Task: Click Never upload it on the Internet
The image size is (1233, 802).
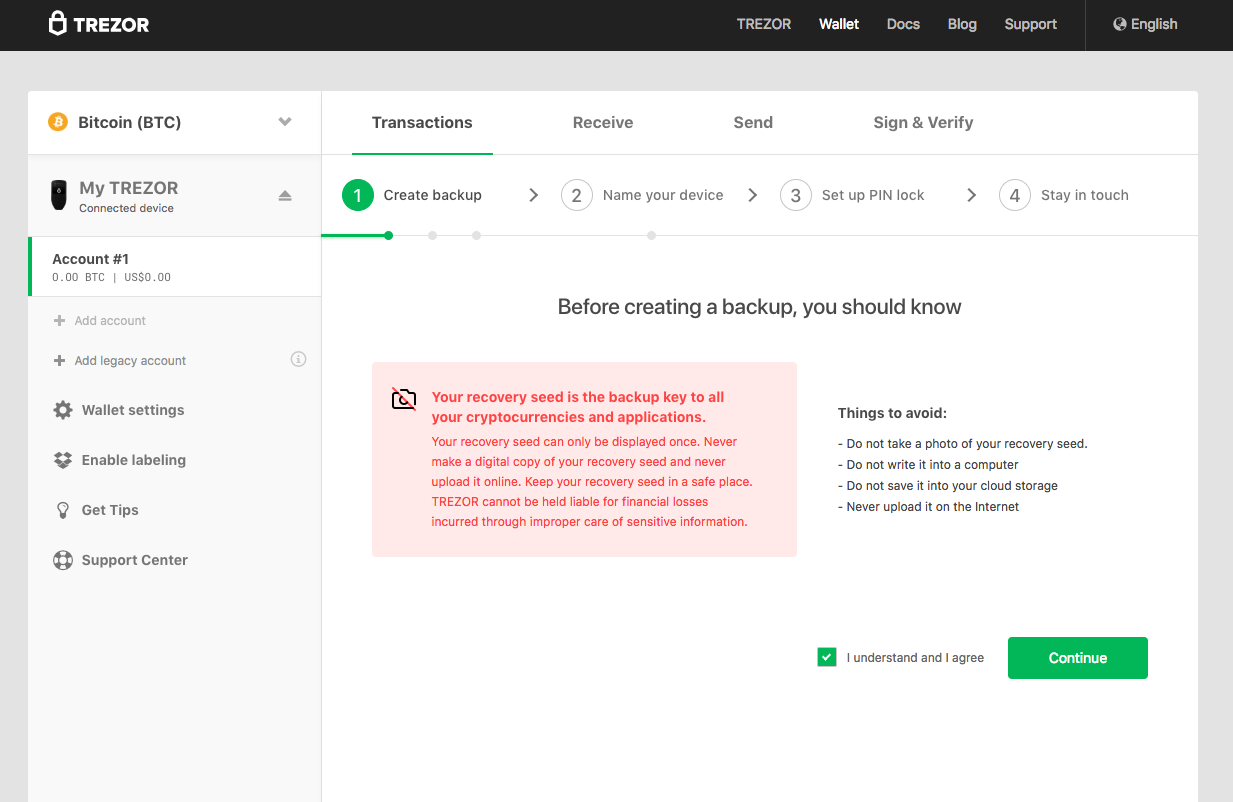Action: 928,507
